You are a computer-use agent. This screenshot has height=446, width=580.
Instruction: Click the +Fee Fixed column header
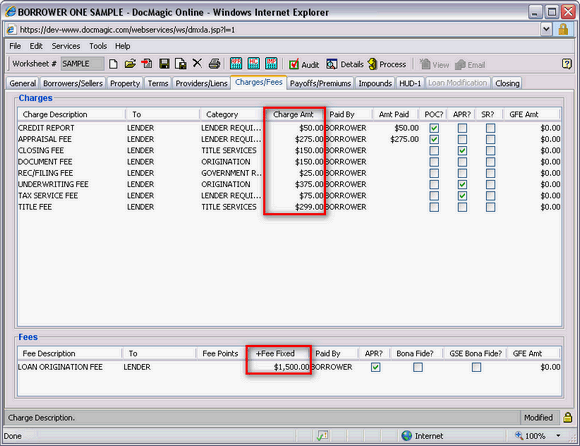tap(278, 354)
